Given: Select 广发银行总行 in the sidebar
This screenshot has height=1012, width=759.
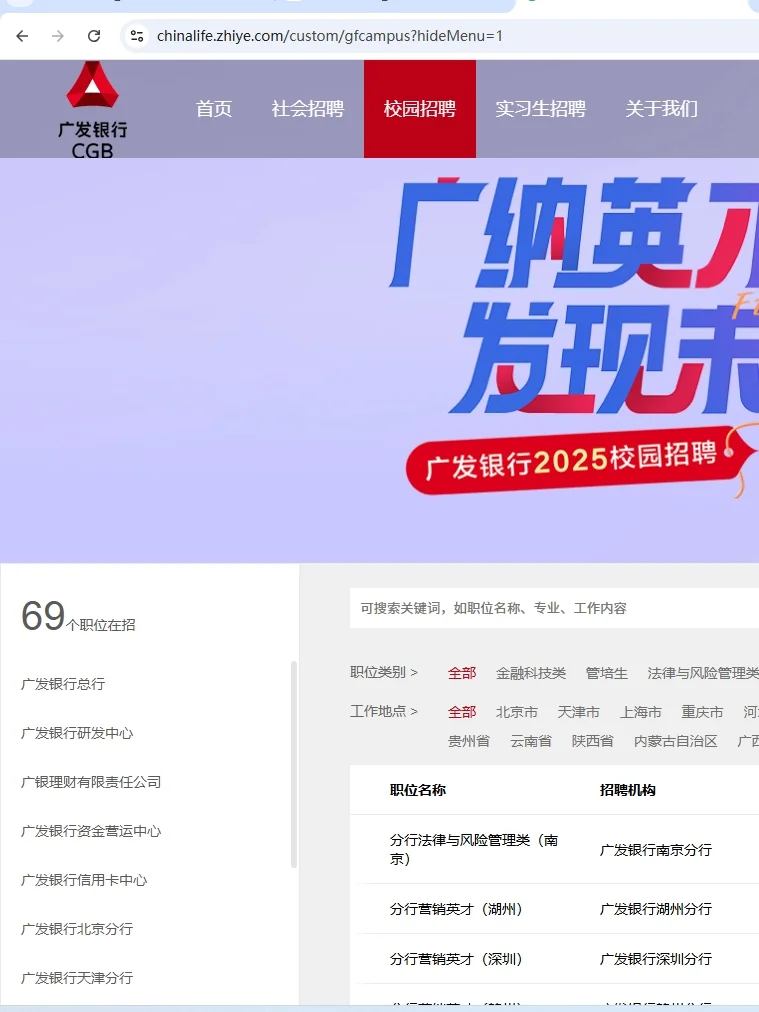Looking at the screenshot, I should tap(63, 684).
